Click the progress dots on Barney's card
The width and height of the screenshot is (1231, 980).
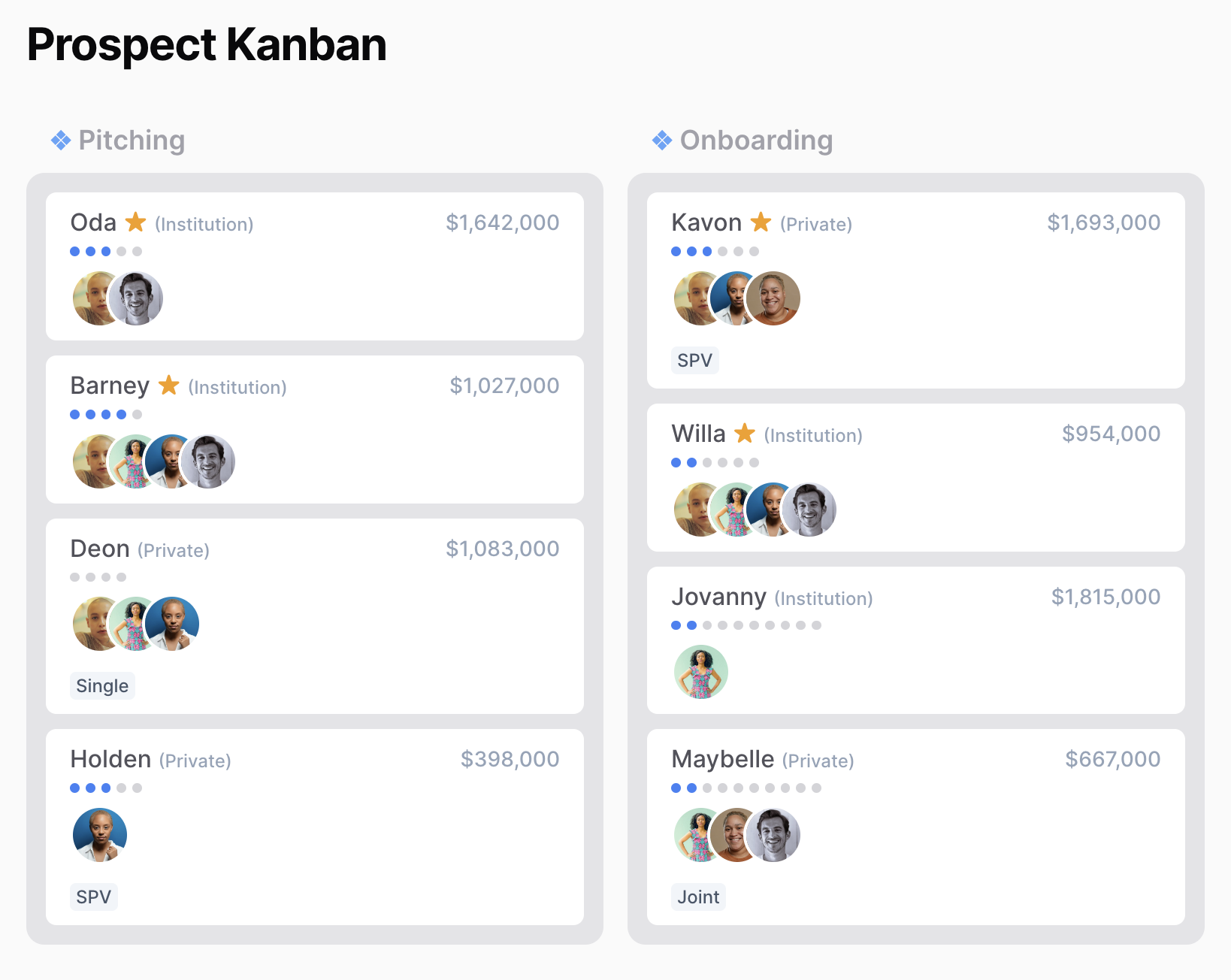tap(106, 415)
